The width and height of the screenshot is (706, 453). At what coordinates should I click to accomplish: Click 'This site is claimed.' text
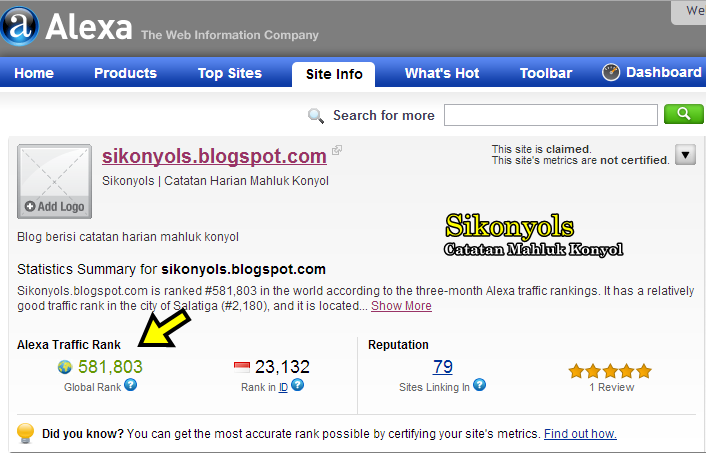(542, 149)
